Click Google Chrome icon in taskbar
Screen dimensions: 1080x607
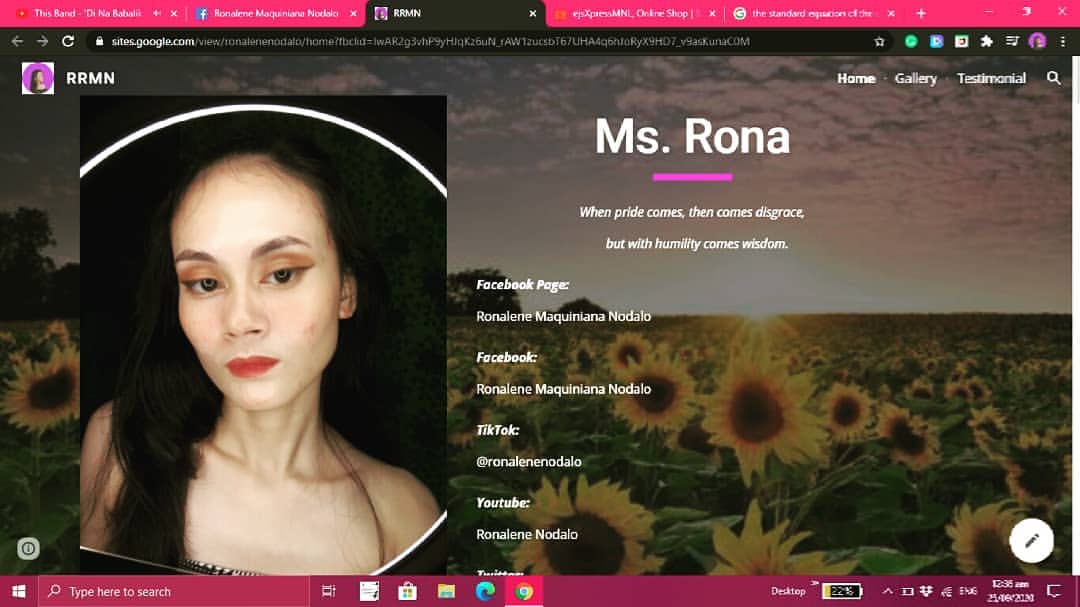[x=524, y=591]
